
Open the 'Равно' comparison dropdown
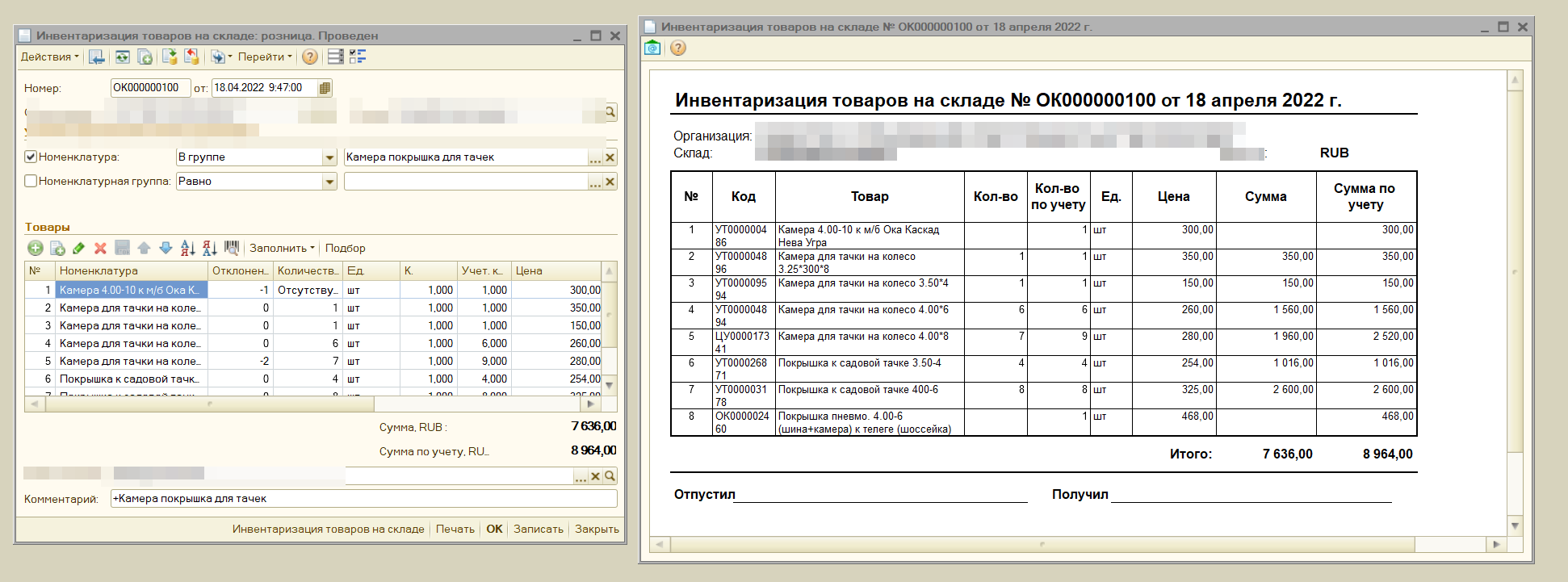[329, 182]
